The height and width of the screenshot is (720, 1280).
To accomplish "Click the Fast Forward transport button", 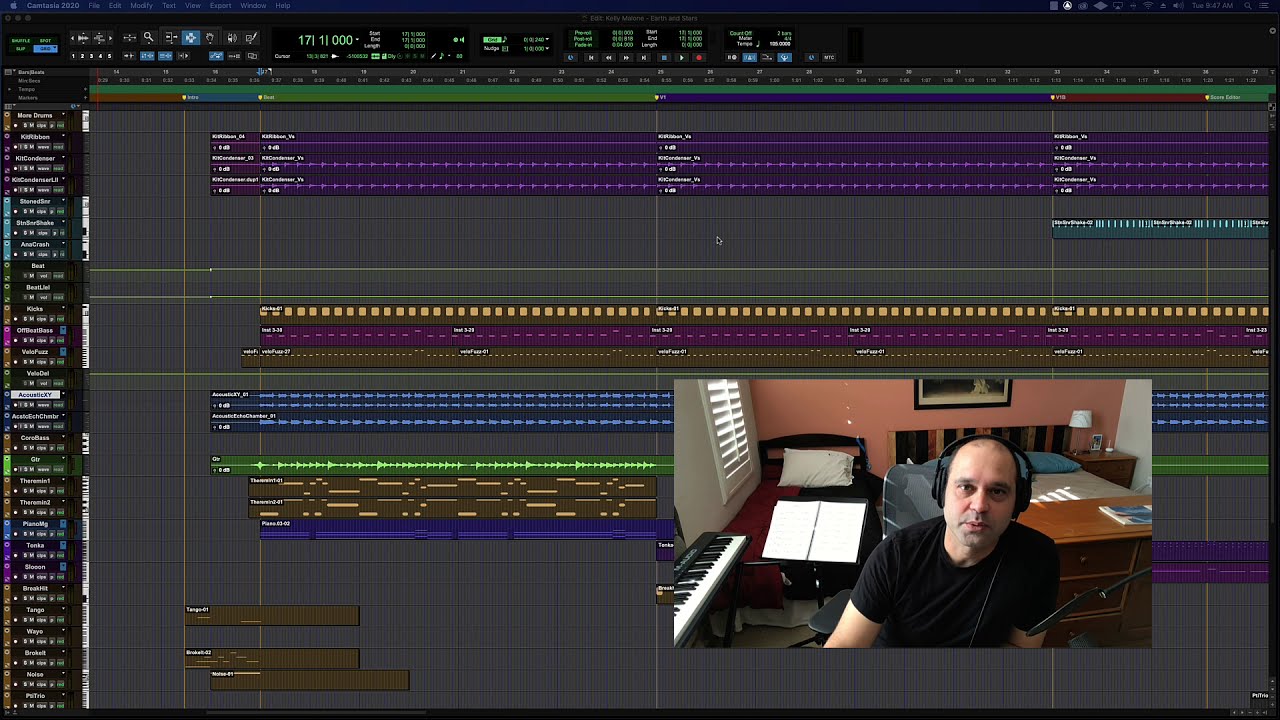I will pos(626,58).
